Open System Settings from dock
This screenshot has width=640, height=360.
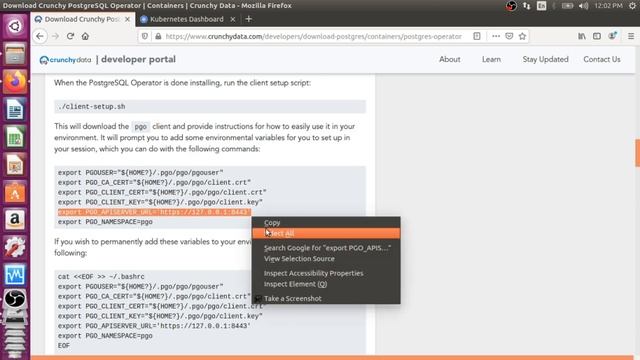[x=15, y=247]
